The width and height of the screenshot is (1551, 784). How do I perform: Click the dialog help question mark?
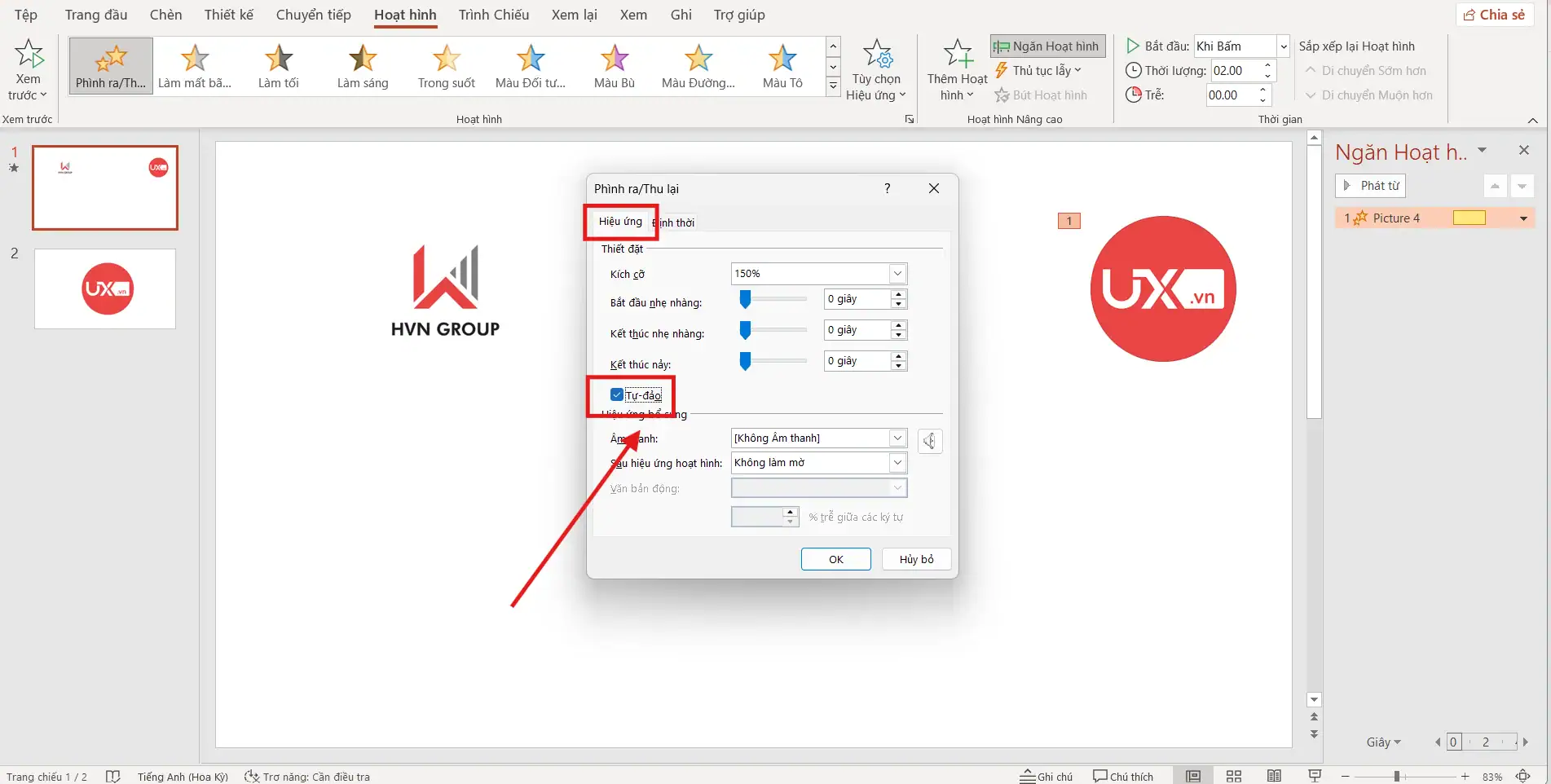tap(887, 188)
